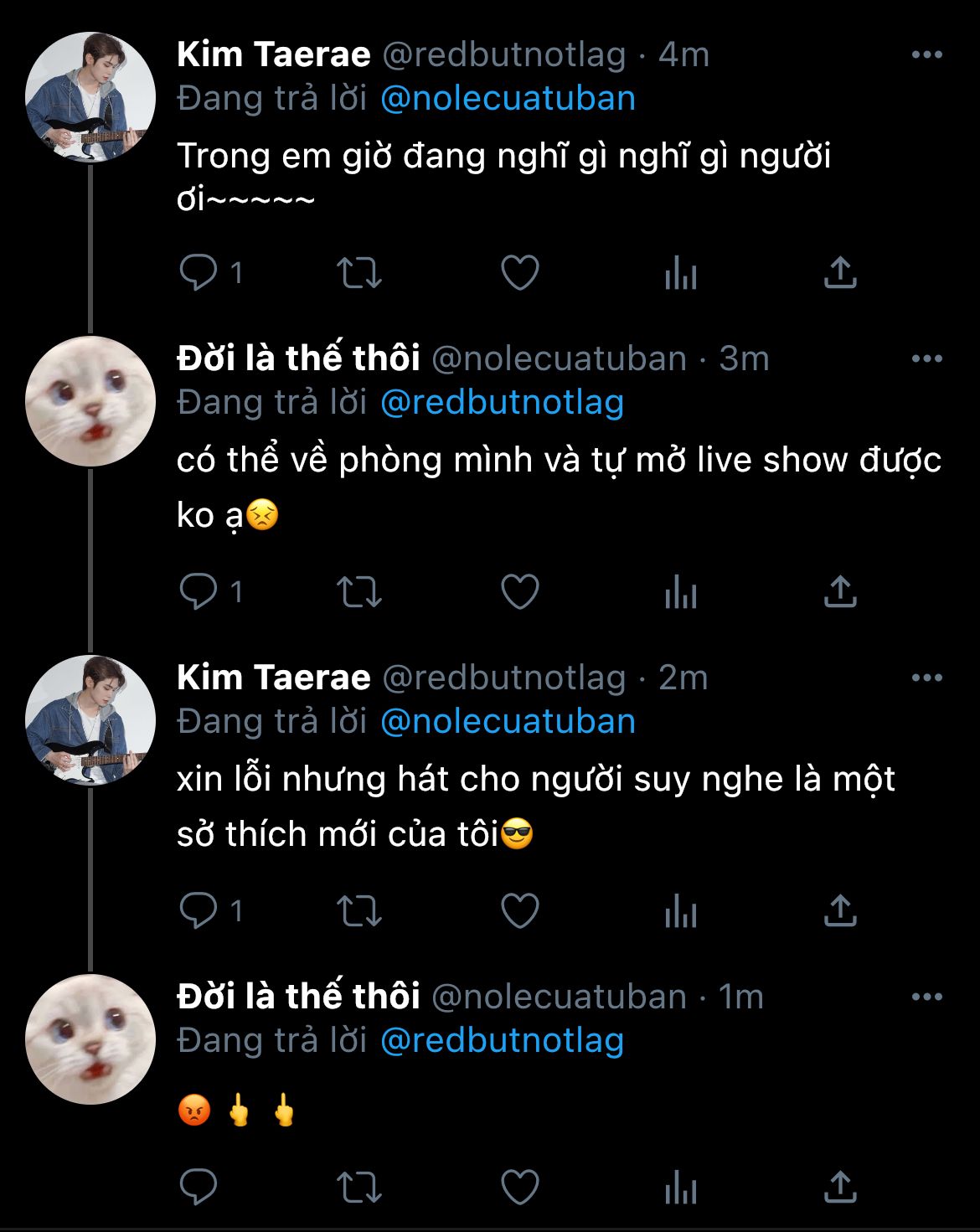980x1232 pixels.
Task: Open @nolecuatuban mention in first tweet
Action: pyautogui.click(x=508, y=99)
